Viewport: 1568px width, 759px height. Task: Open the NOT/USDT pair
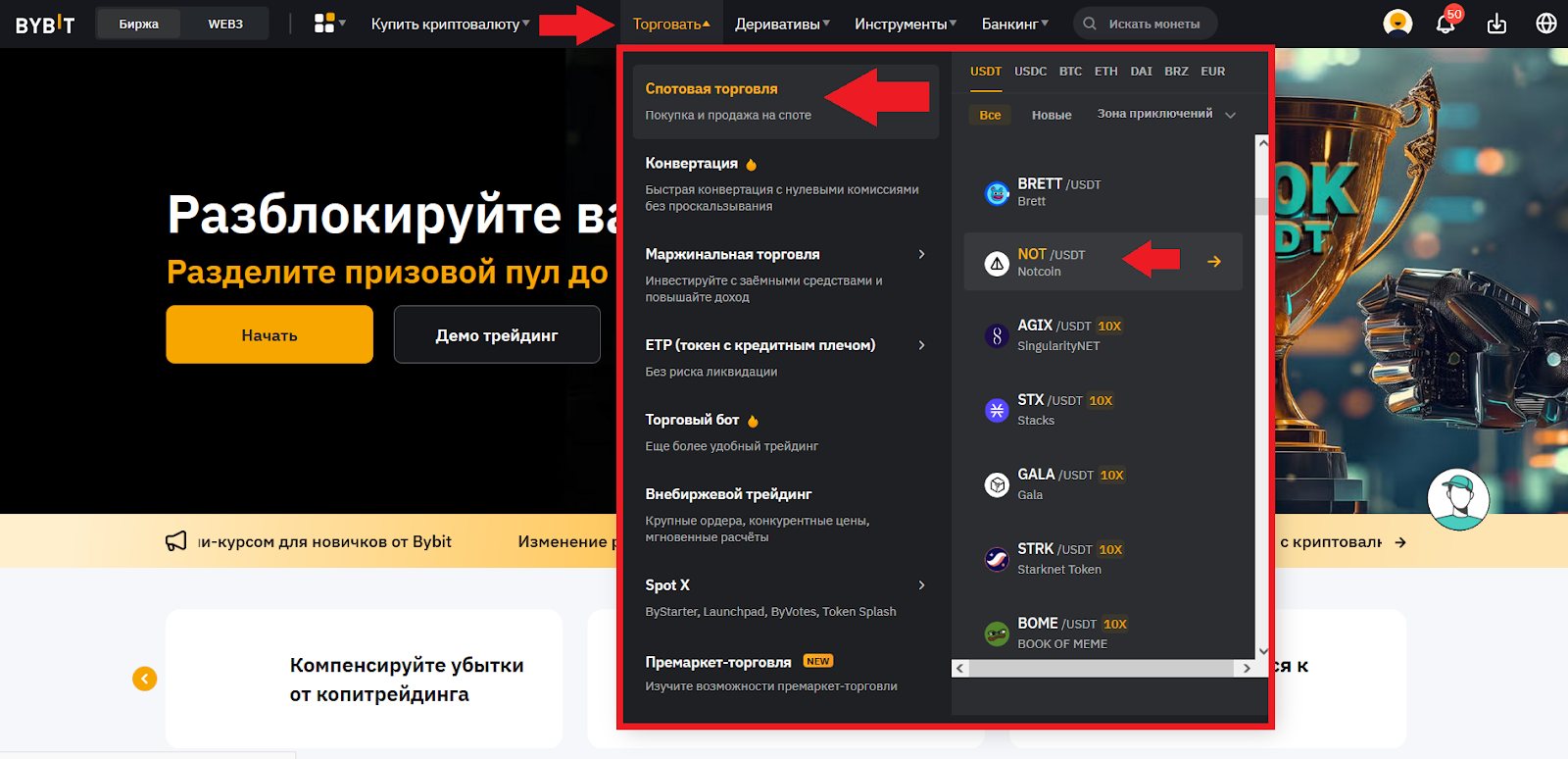(x=1103, y=262)
